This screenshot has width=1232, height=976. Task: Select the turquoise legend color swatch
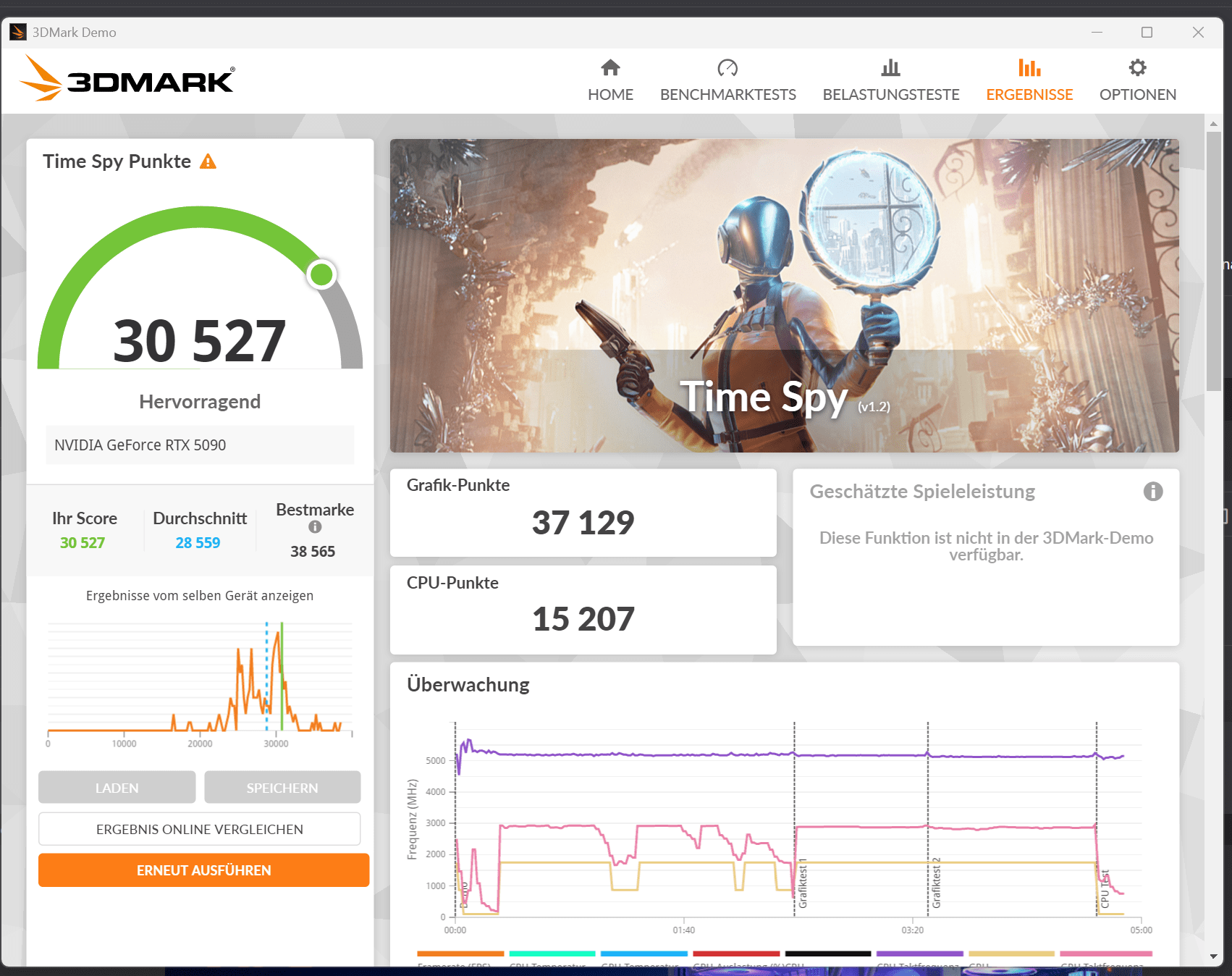click(x=552, y=954)
